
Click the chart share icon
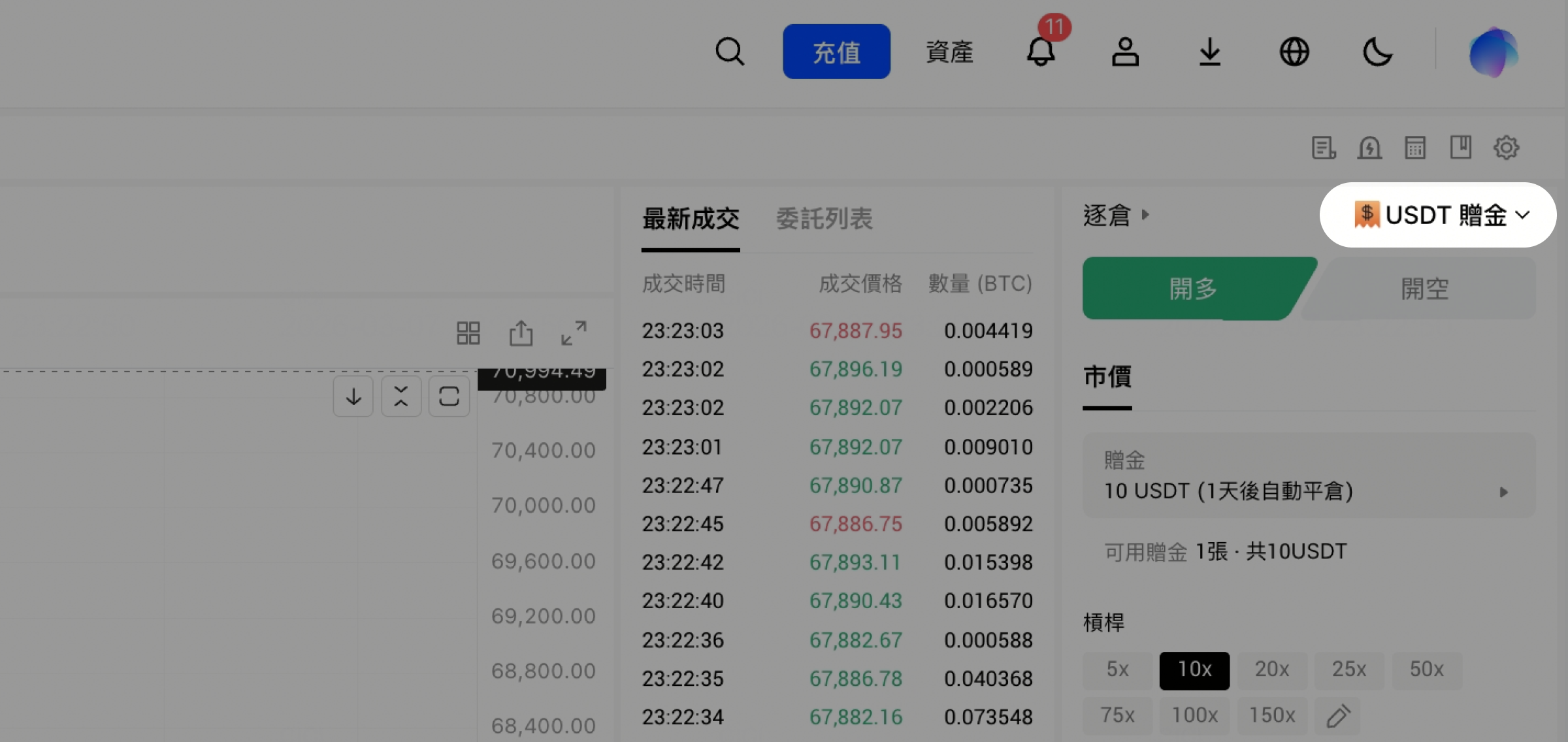(521, 333)
